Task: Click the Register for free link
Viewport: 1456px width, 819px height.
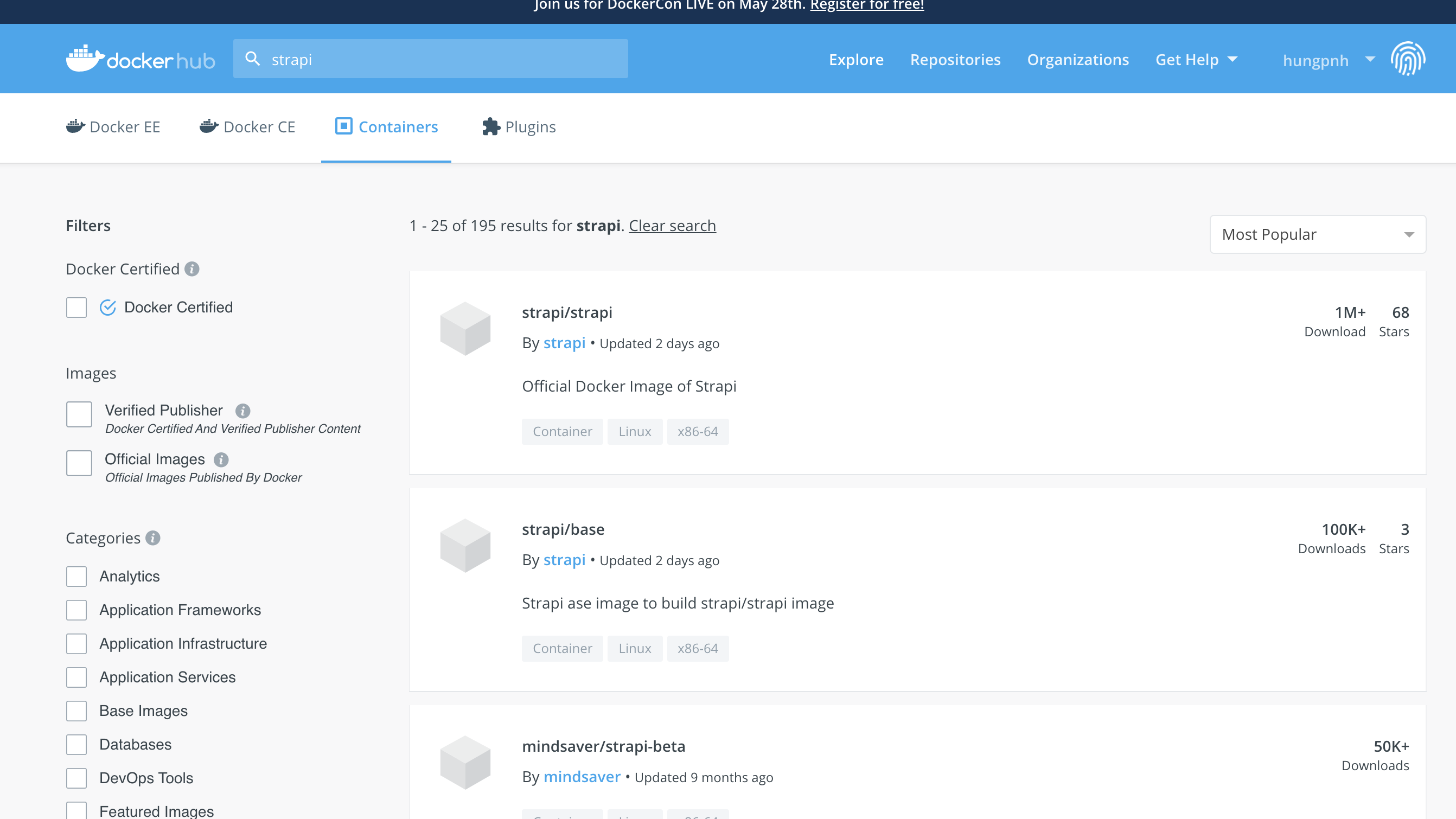Action: coord(866,5)
